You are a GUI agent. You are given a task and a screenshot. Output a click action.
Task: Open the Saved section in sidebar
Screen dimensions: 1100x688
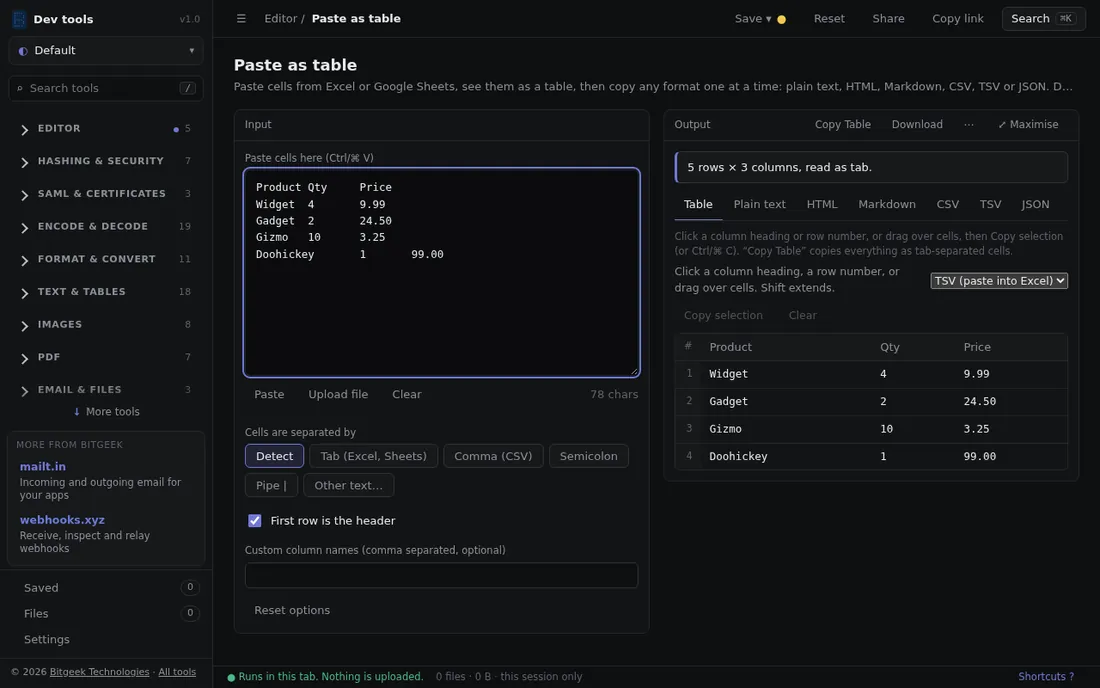click(x=106, y=588)
